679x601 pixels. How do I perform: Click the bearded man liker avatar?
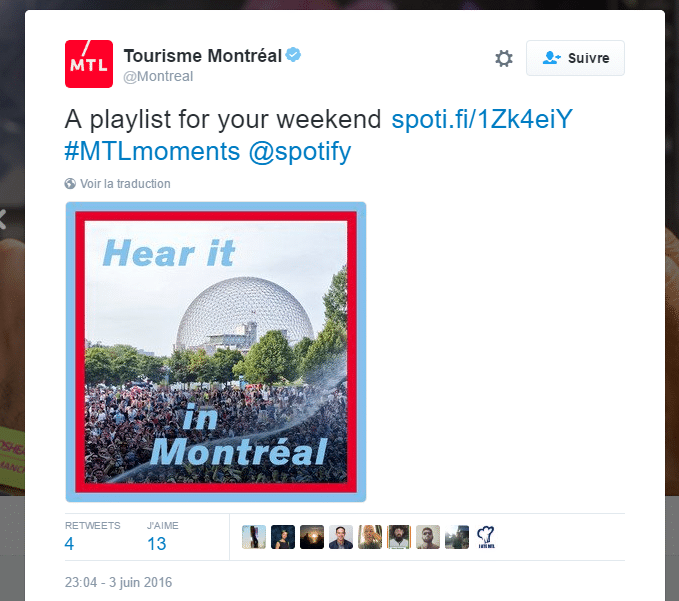tap(399, 537)
